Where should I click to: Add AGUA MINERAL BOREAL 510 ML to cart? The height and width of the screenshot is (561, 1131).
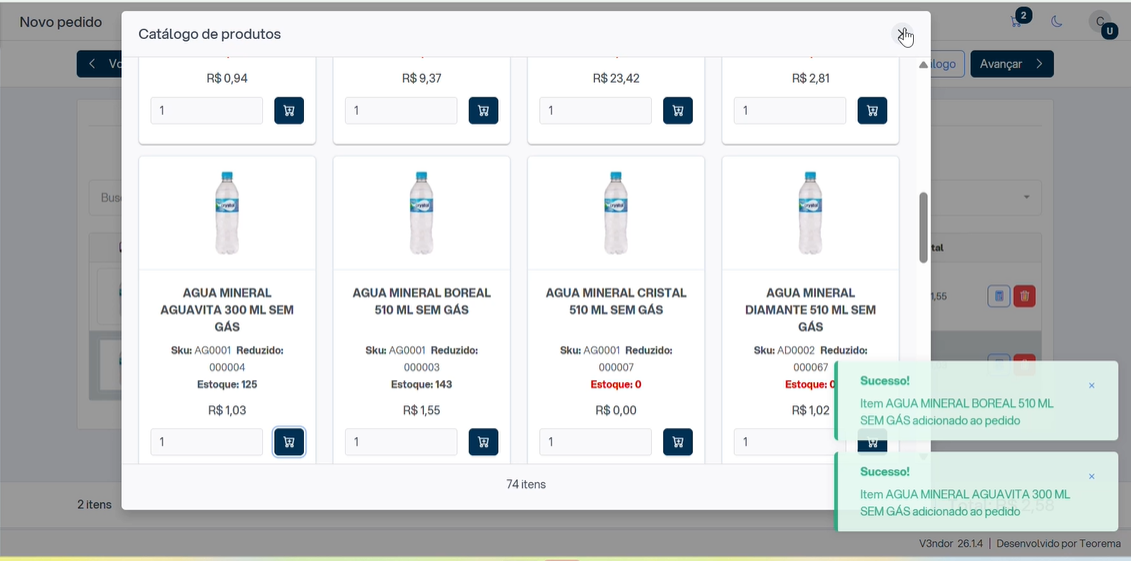pyautogui.click(x=483, y=442)
